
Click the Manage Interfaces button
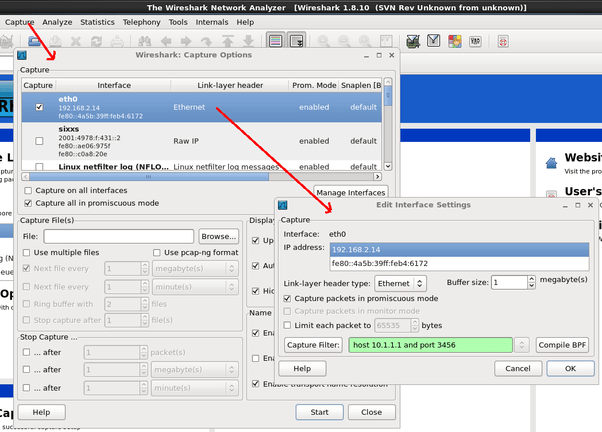point(351,192)
